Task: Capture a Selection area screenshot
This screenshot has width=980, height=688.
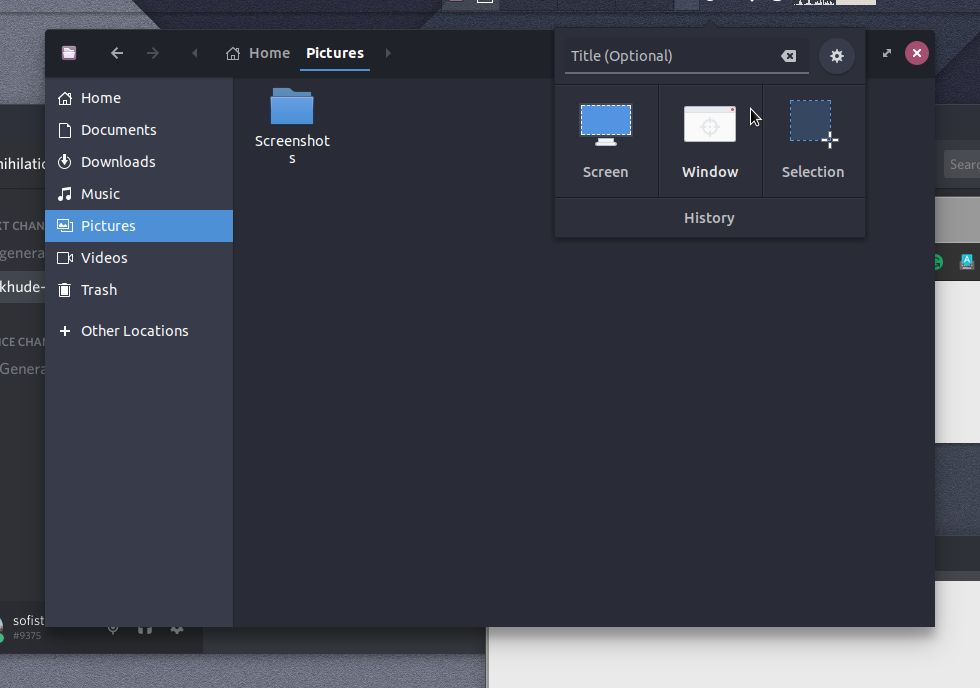Action: click(x=813, y=141)
